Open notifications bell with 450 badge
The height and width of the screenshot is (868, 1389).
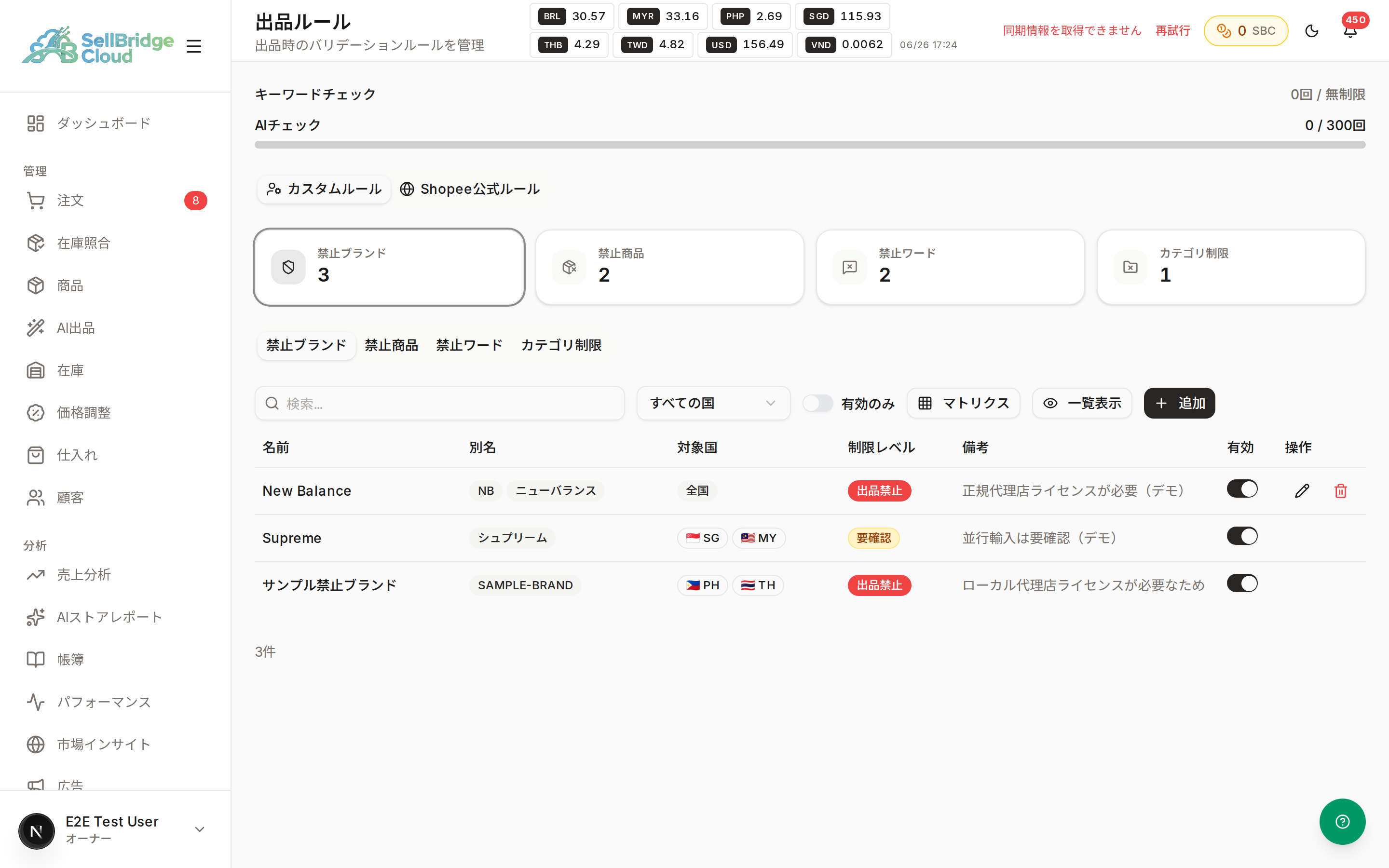(1350, 31)
